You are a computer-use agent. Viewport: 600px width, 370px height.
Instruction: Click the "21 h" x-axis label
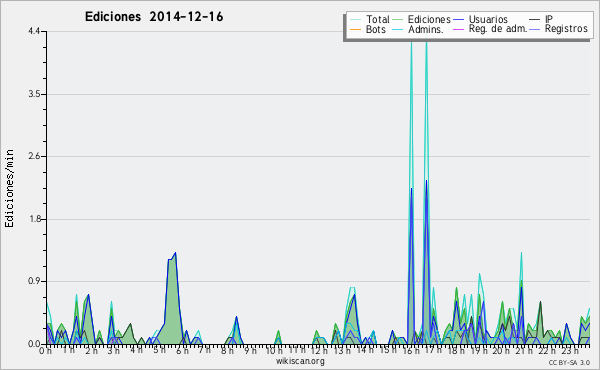coord(523,351)
